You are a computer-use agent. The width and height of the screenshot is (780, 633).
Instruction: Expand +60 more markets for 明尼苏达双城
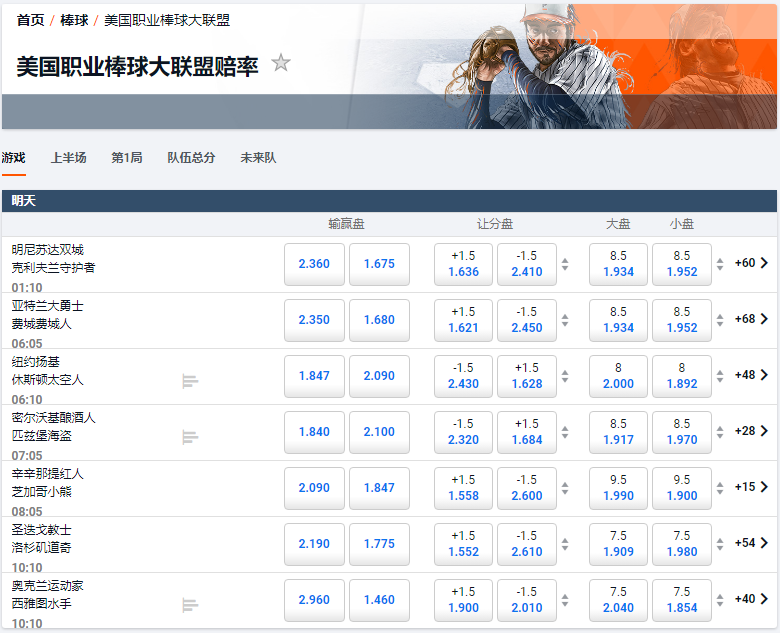pos(751,264)
